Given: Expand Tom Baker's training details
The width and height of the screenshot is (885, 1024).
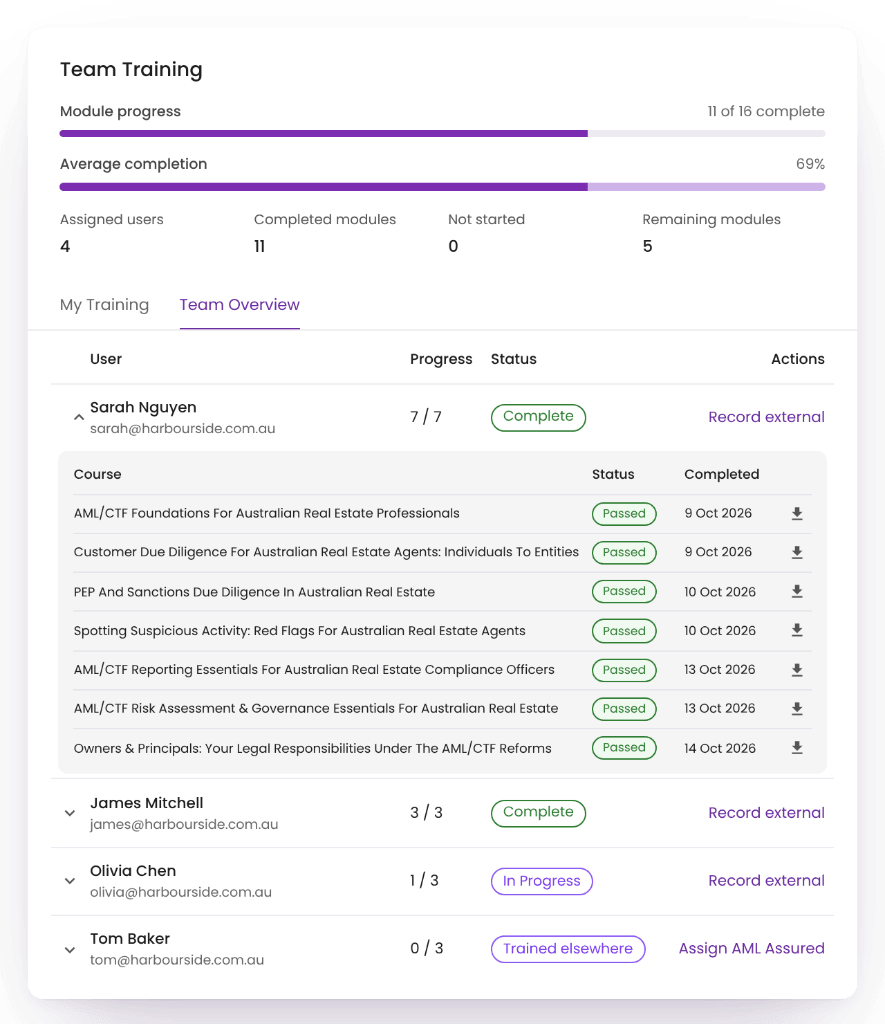Looking at the screenshot, I should click(x=70, y=950).
